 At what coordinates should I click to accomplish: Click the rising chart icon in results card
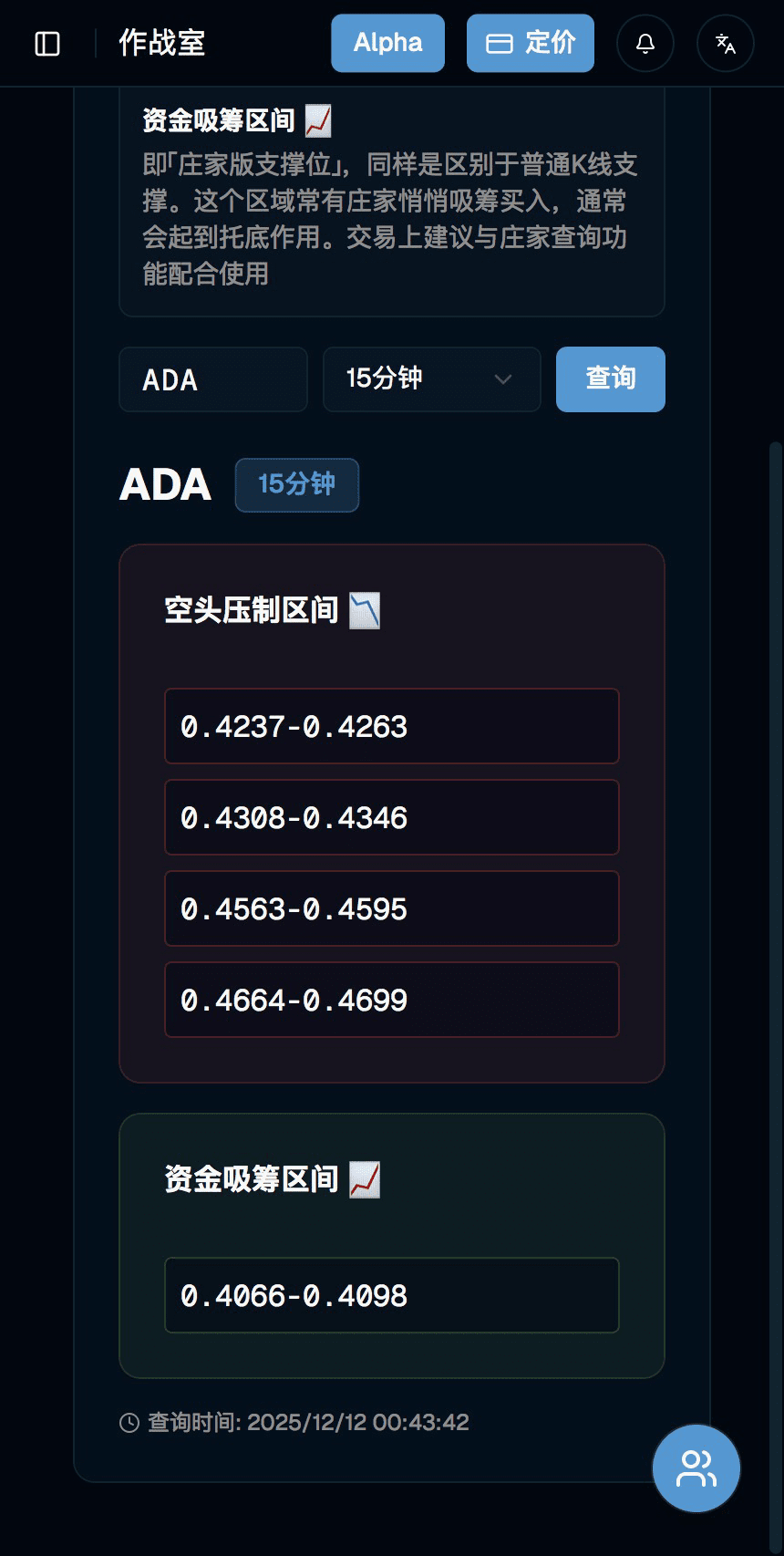[365, 1179]
